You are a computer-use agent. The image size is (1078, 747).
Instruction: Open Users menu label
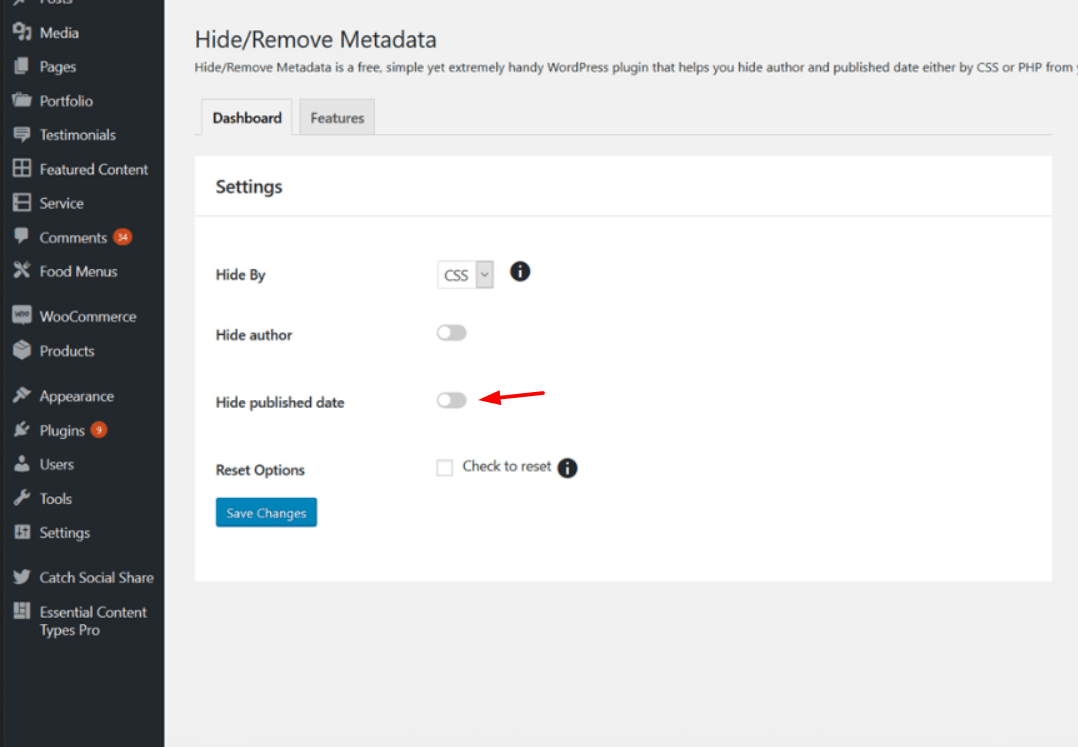[x=56, y=465]
